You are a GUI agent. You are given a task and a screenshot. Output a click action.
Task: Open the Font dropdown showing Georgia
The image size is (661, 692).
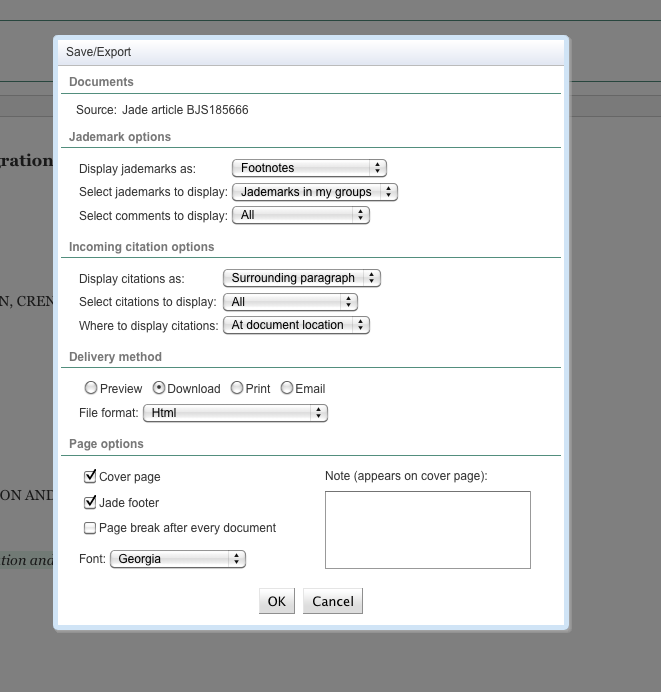click(177, 559)
